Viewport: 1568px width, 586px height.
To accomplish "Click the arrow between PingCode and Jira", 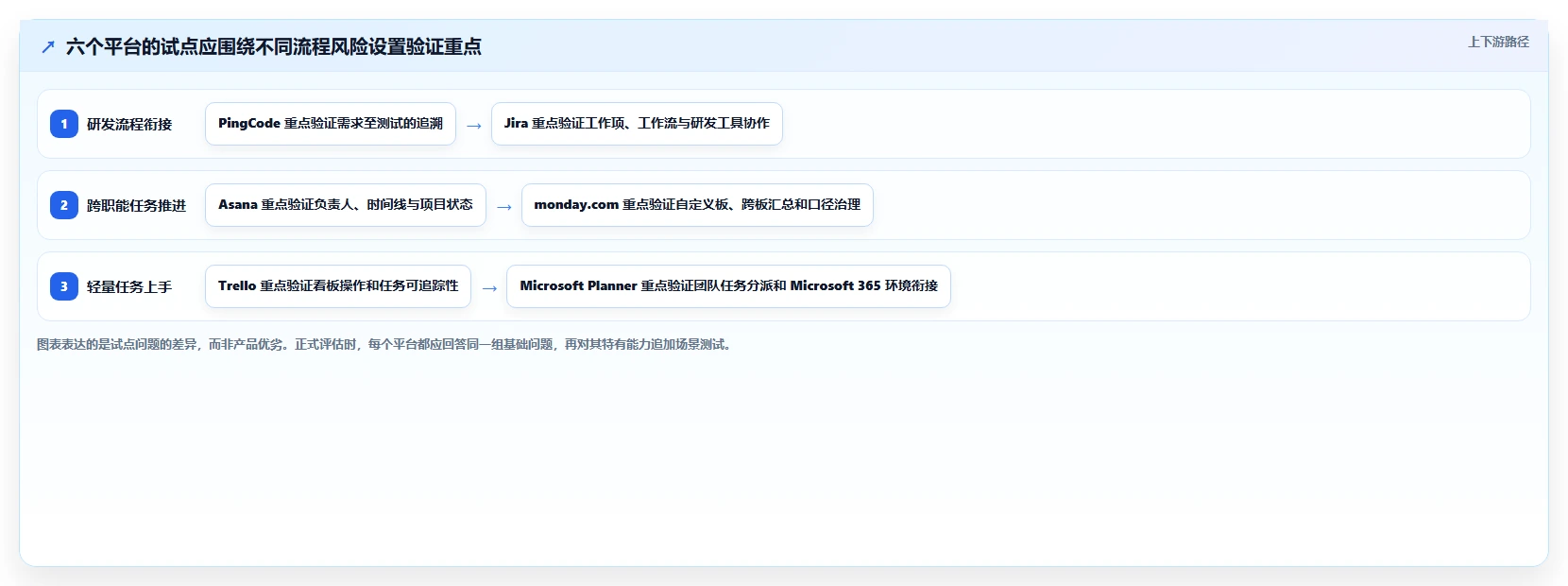I will pos(474,125).
